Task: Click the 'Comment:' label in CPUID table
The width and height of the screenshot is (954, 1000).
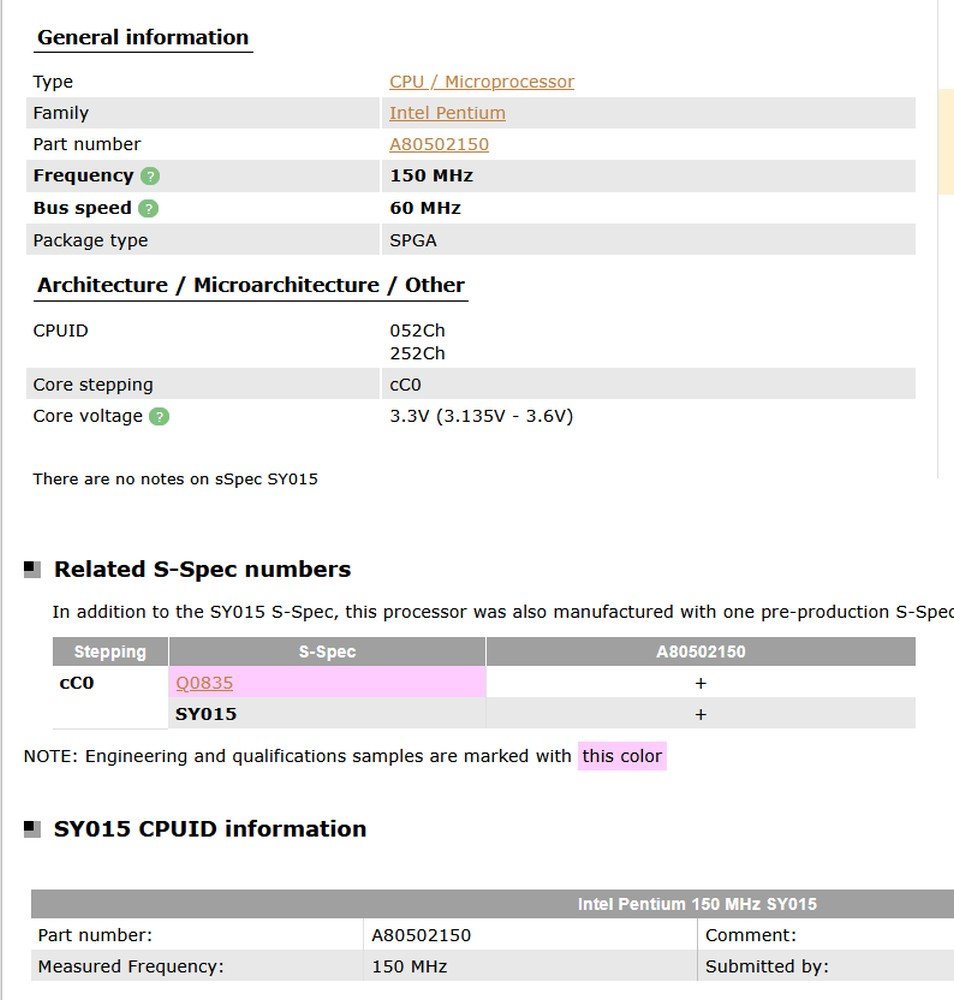Action: [751, 935]
